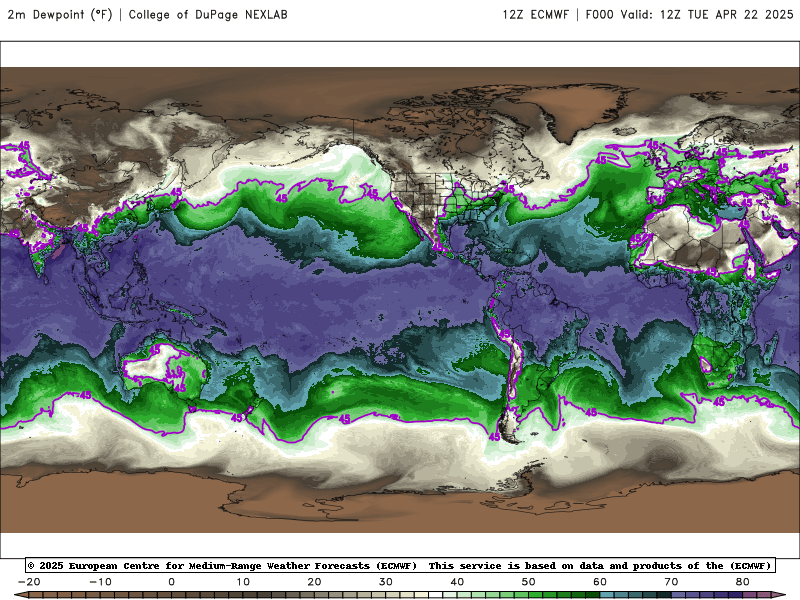Select the -20 label on the color scale
The height and width of the screenshot is (600, 800).
click(29, 582)
